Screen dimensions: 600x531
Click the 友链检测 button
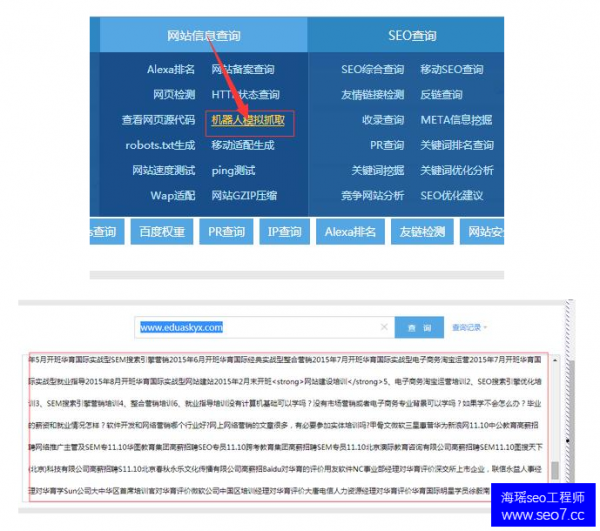422,231
